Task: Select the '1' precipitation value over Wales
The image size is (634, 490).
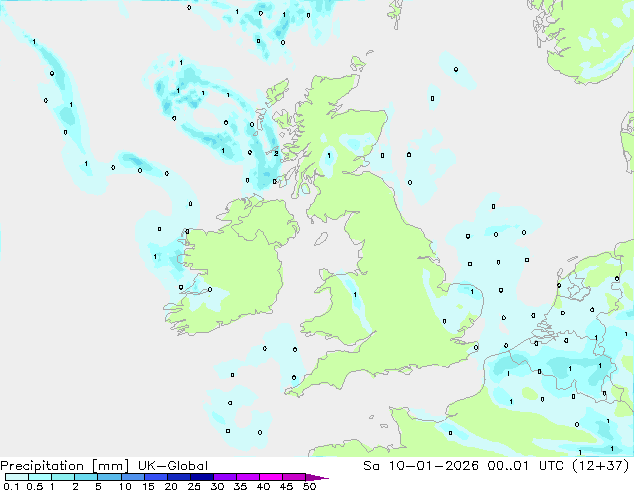Action: [x=355, y=295]
